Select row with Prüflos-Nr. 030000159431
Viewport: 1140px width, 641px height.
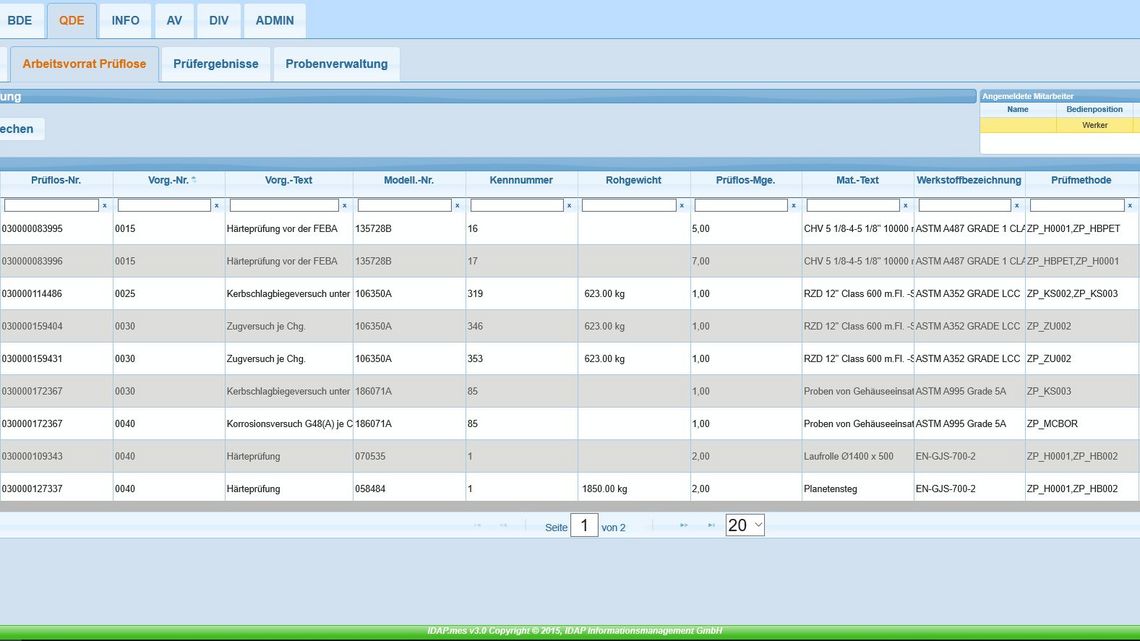coord(570,359)
